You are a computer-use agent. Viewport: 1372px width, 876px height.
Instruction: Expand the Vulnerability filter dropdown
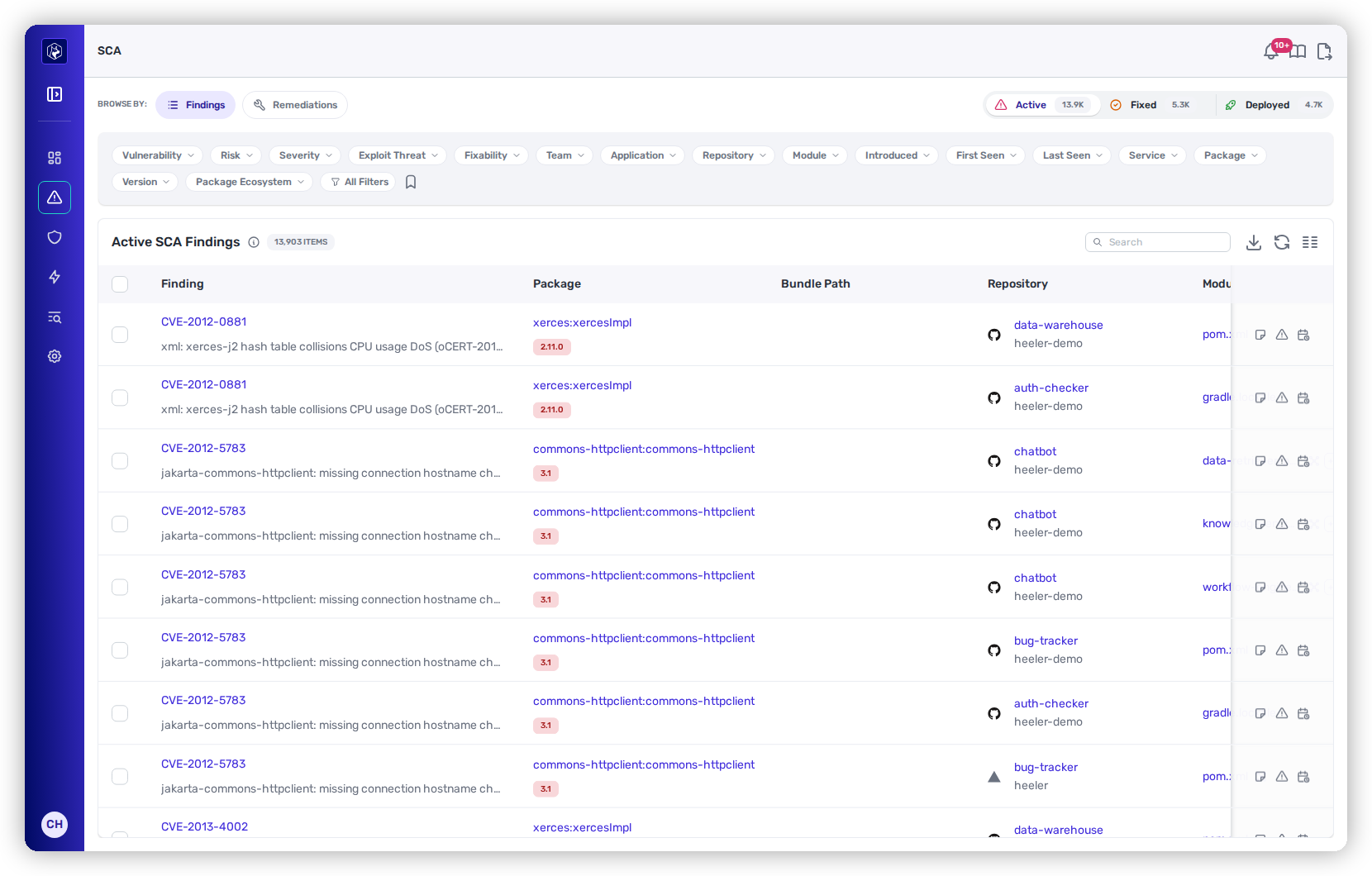(x=157, y=155)
